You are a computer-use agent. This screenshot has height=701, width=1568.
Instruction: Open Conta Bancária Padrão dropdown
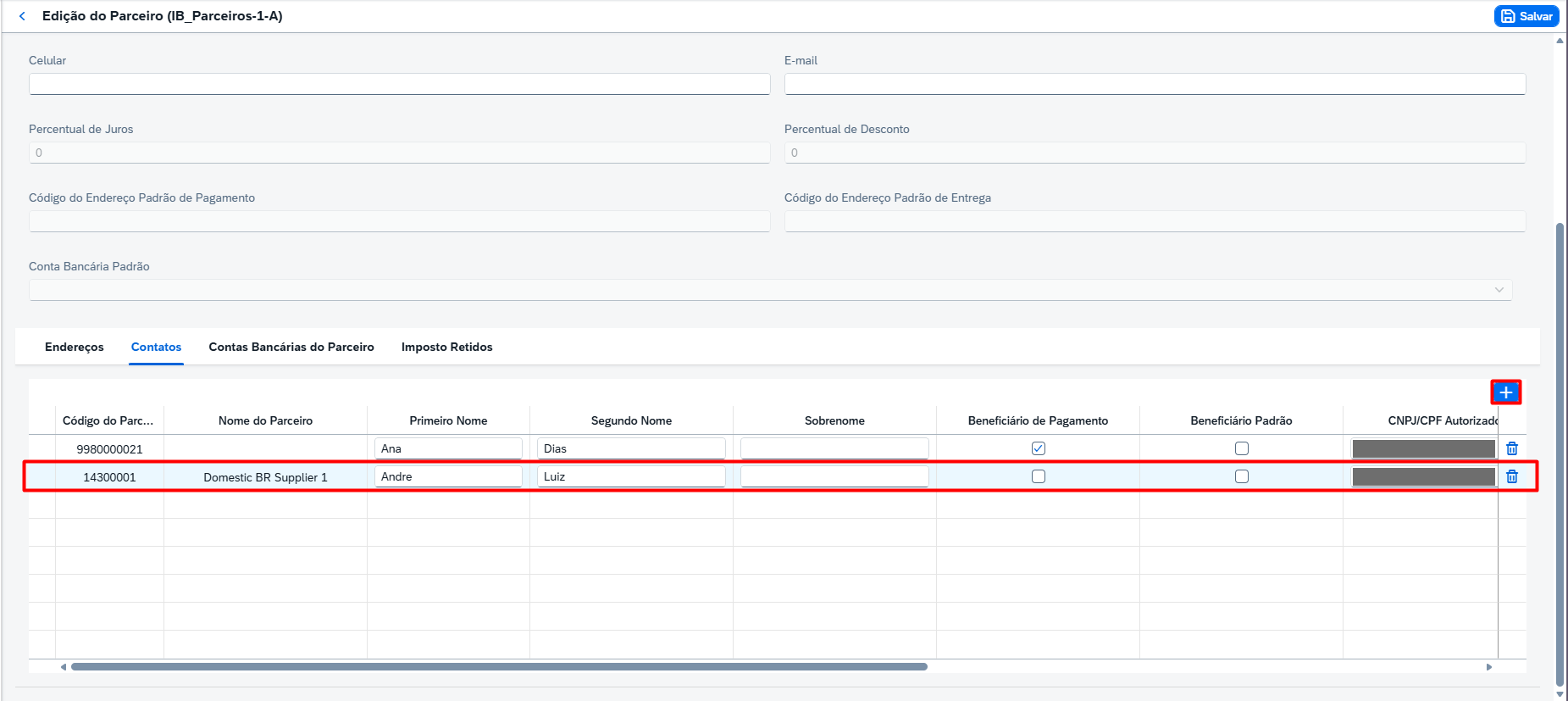tap(1499, 290)
